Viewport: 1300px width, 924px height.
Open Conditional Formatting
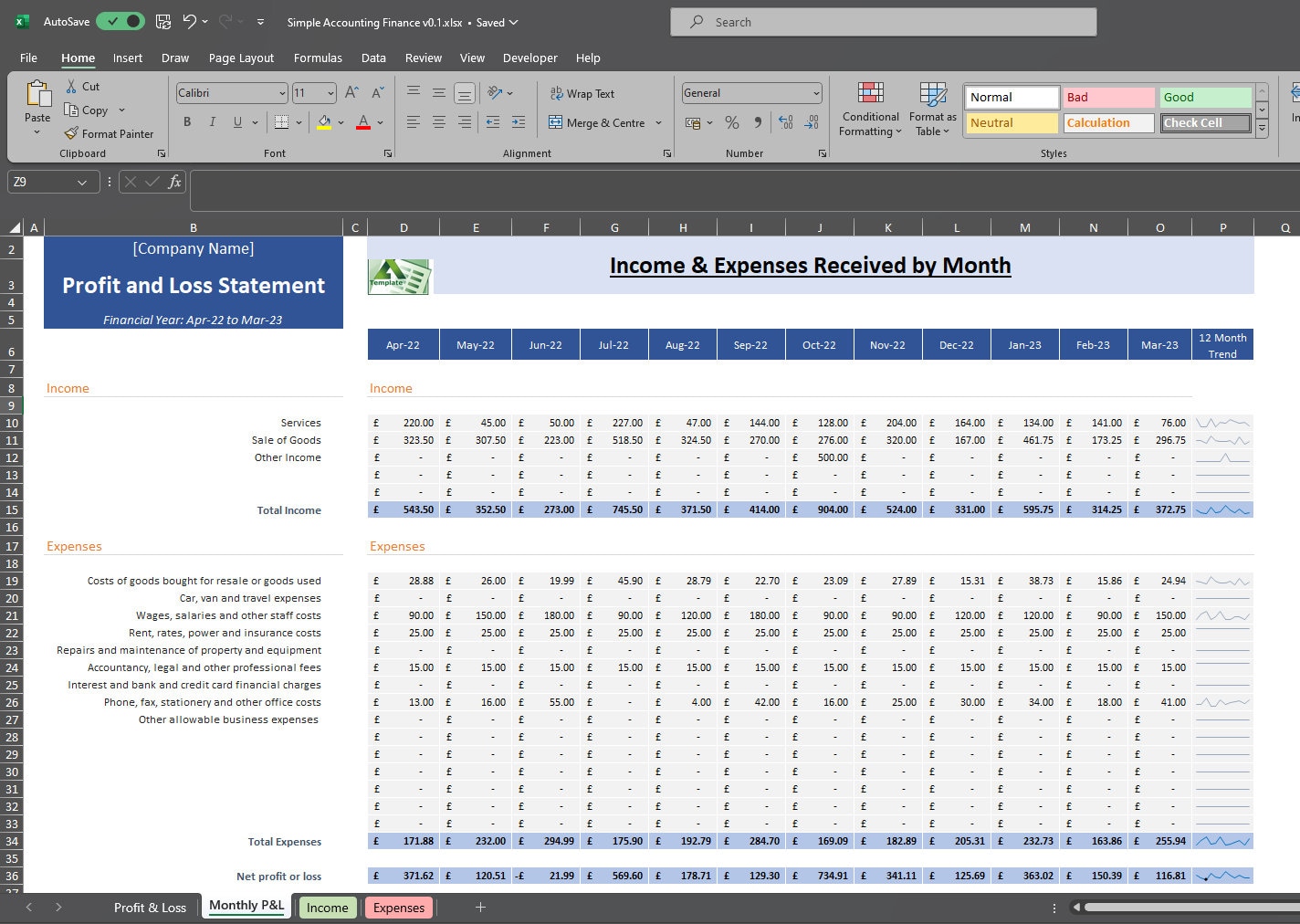coord(869,108)
